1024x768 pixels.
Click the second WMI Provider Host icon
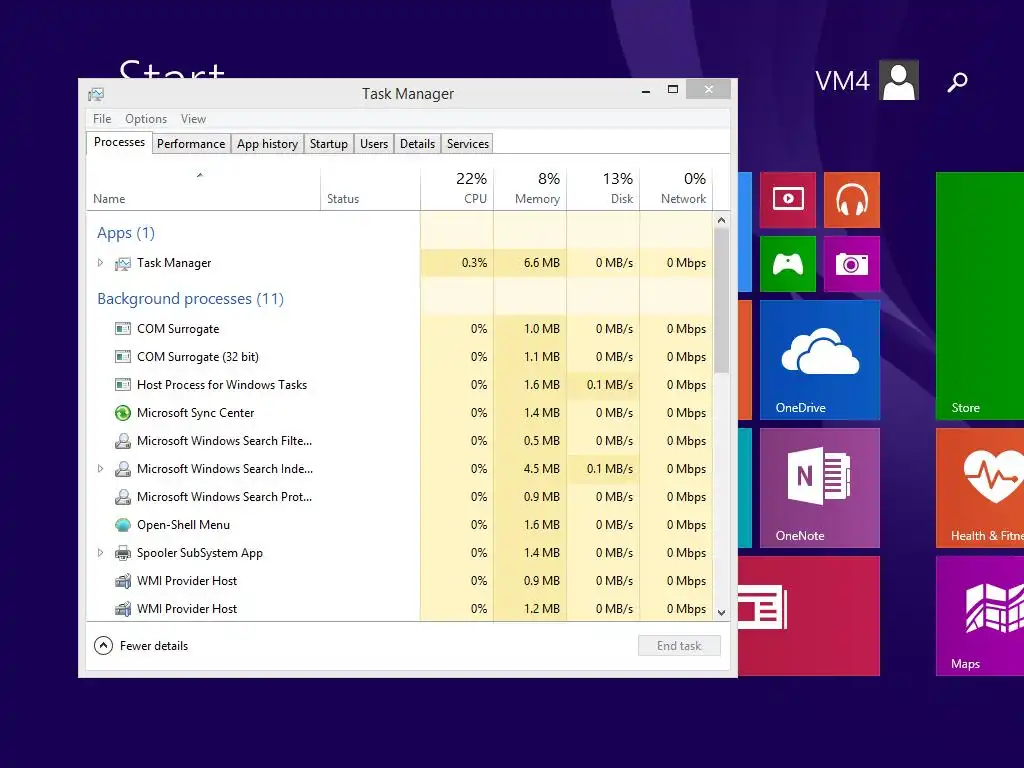click(123, 609)
